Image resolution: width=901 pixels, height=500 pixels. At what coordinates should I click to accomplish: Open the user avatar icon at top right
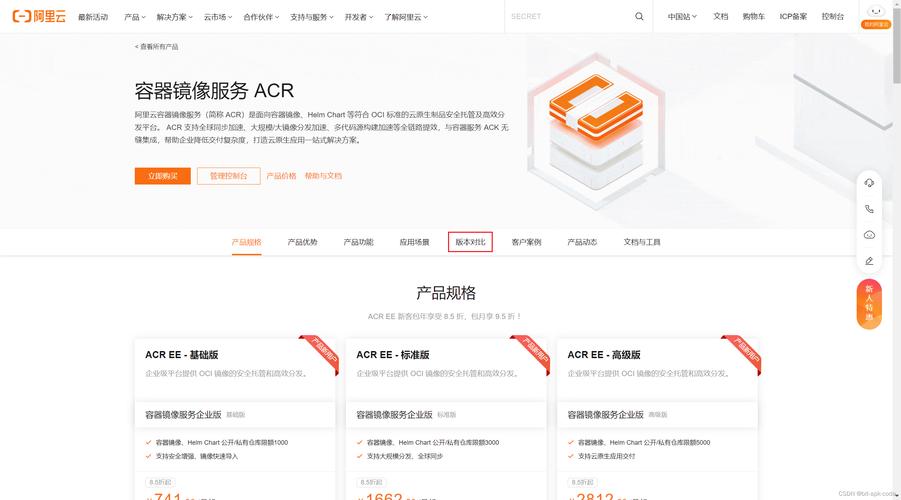click(x=875, y=10)
